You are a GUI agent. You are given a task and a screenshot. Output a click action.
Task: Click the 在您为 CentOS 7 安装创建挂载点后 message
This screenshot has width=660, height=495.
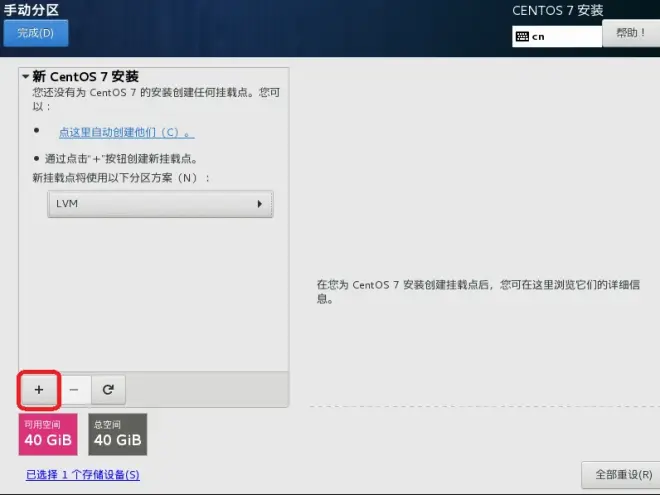(479, 292)
